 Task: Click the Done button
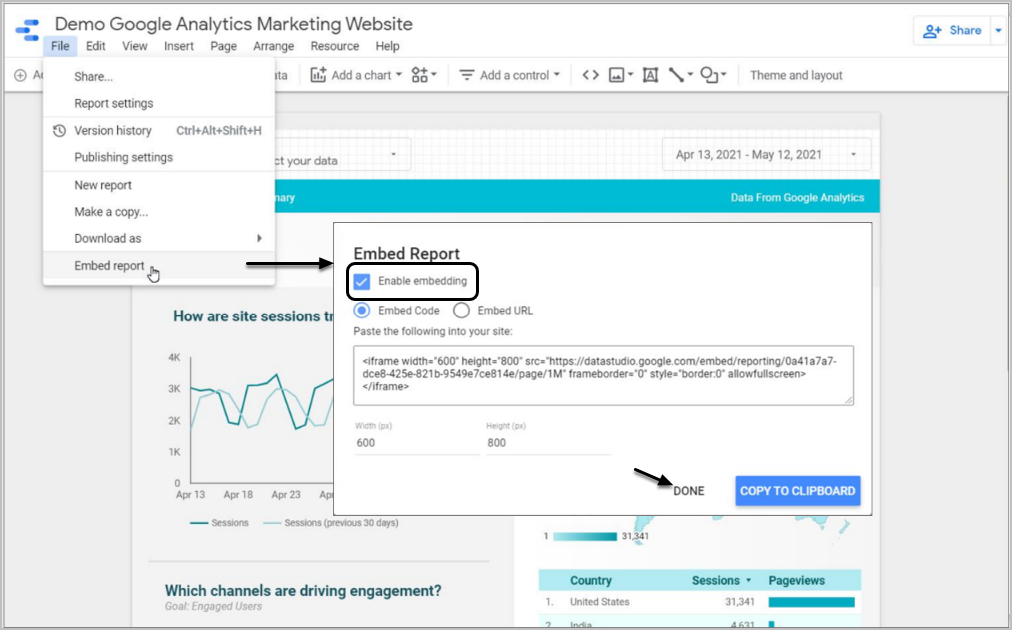[688, 491]
